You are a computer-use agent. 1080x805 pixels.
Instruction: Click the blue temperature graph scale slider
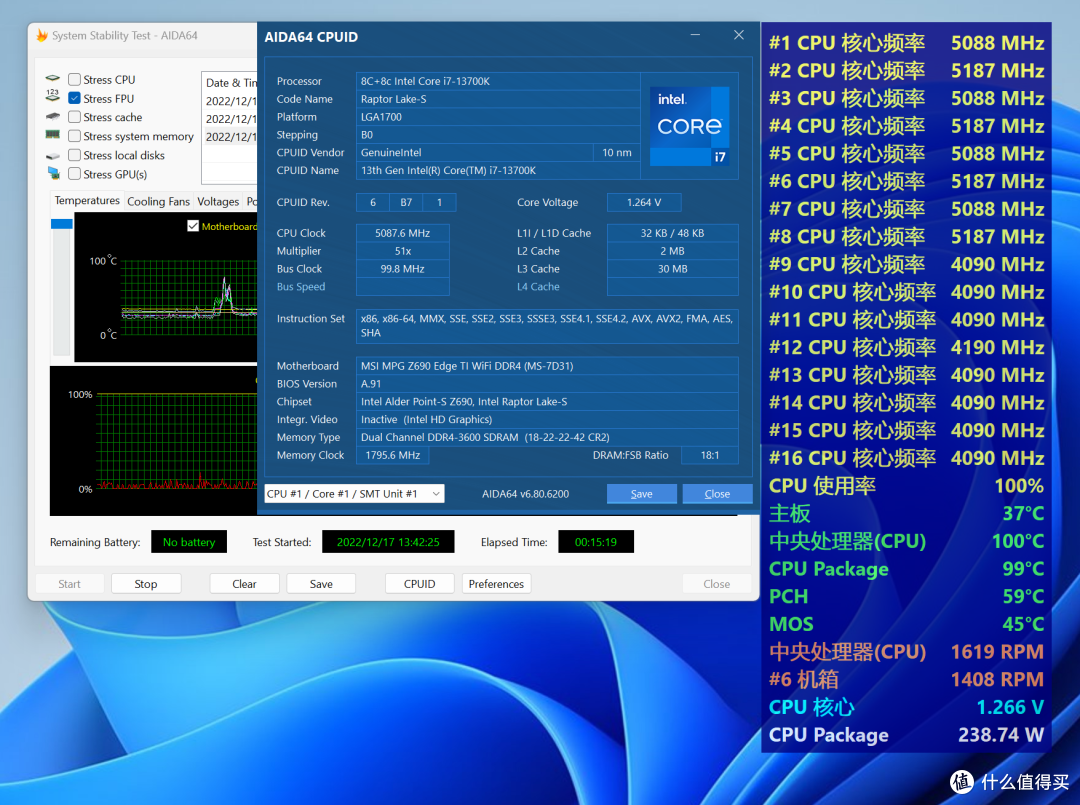click(x=61, y=224)
